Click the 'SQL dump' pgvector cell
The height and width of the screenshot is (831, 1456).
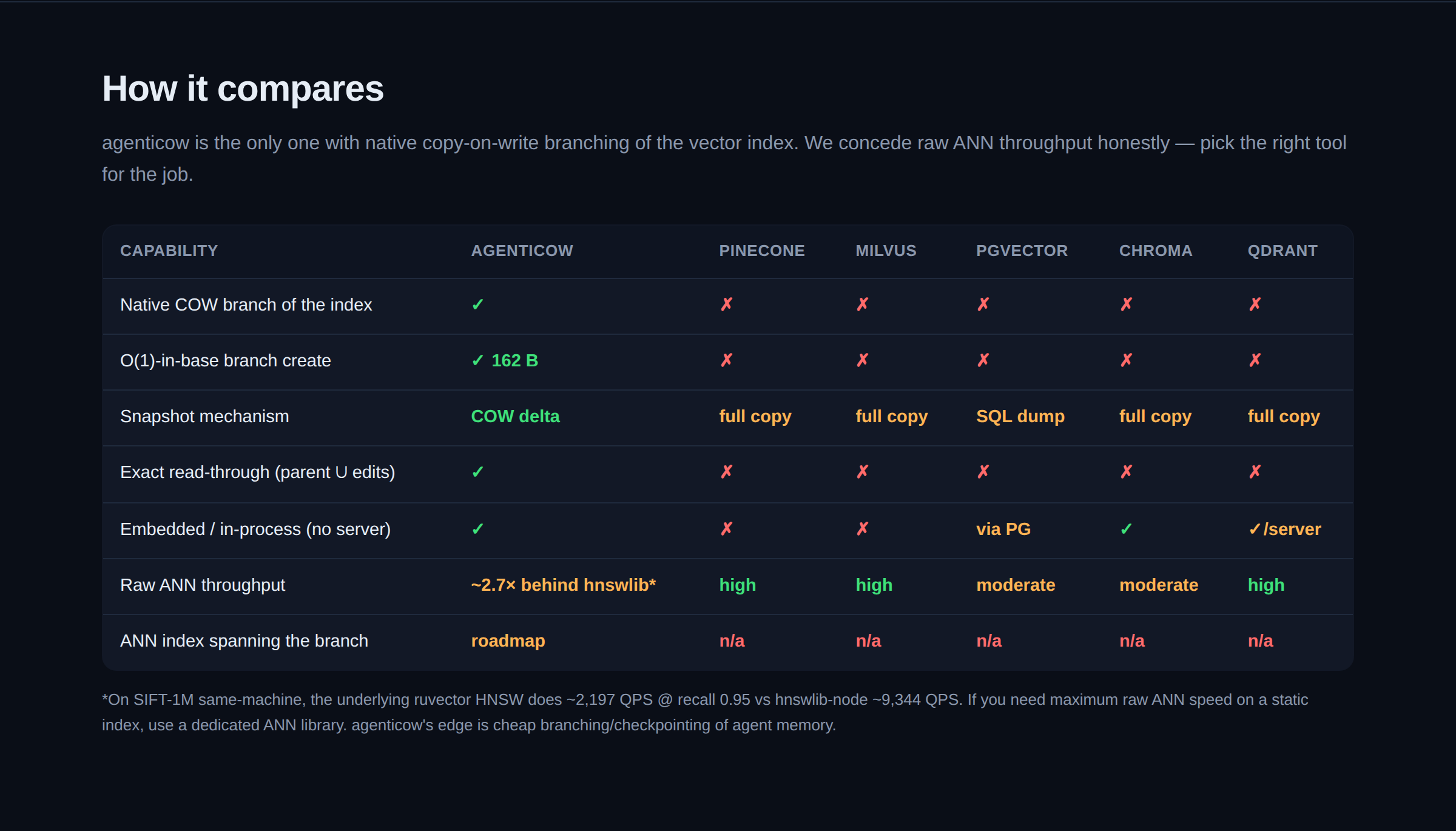click(x=1020, y=417)
